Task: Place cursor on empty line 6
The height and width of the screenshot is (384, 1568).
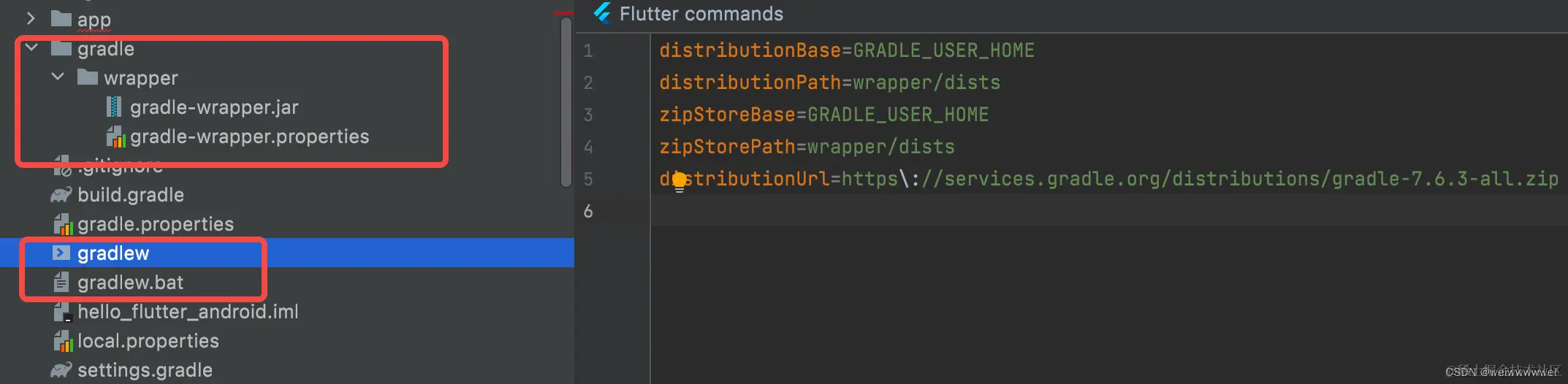Action: click(x=1109, y=211)
